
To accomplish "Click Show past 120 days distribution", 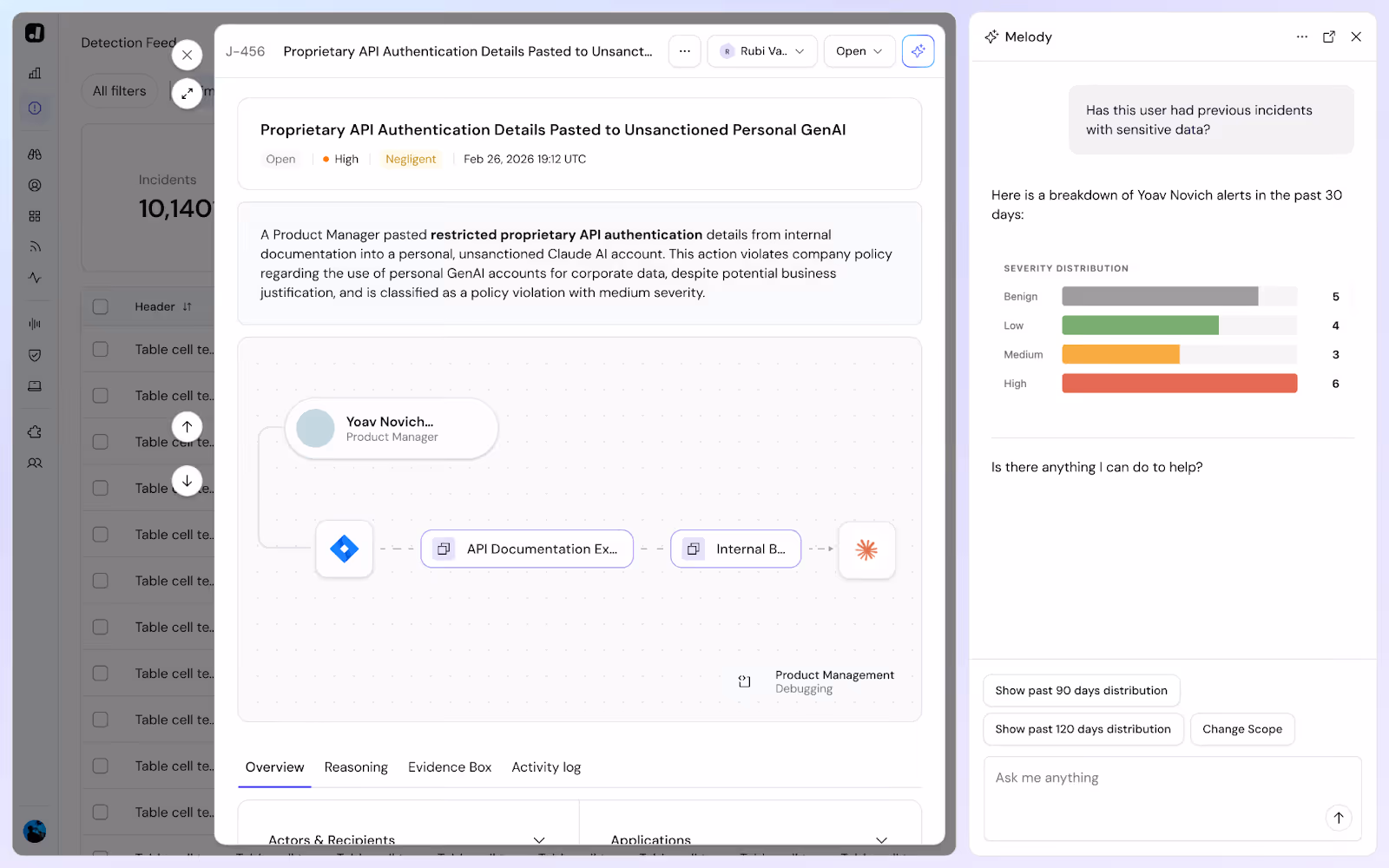I will coord(1083,729).
